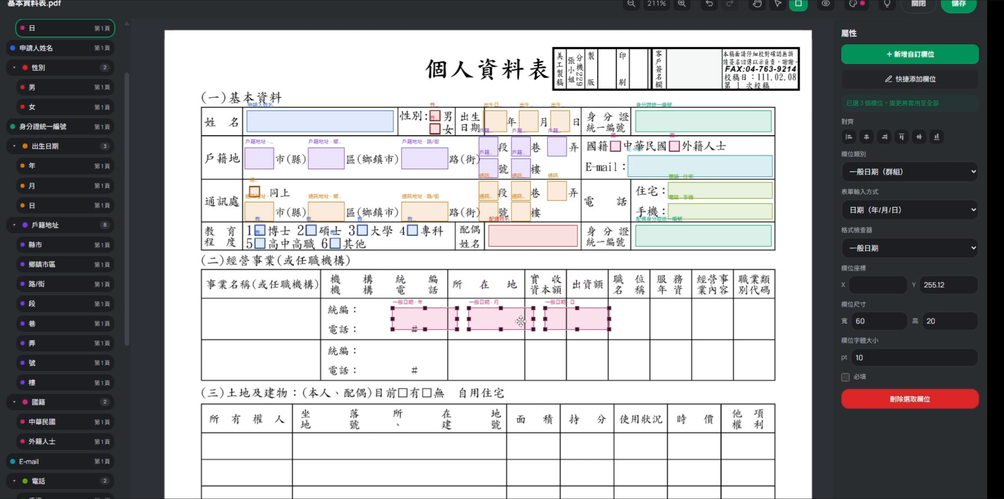Open the color palette icon
This screenshot has height=499, width=1004.
855,4
